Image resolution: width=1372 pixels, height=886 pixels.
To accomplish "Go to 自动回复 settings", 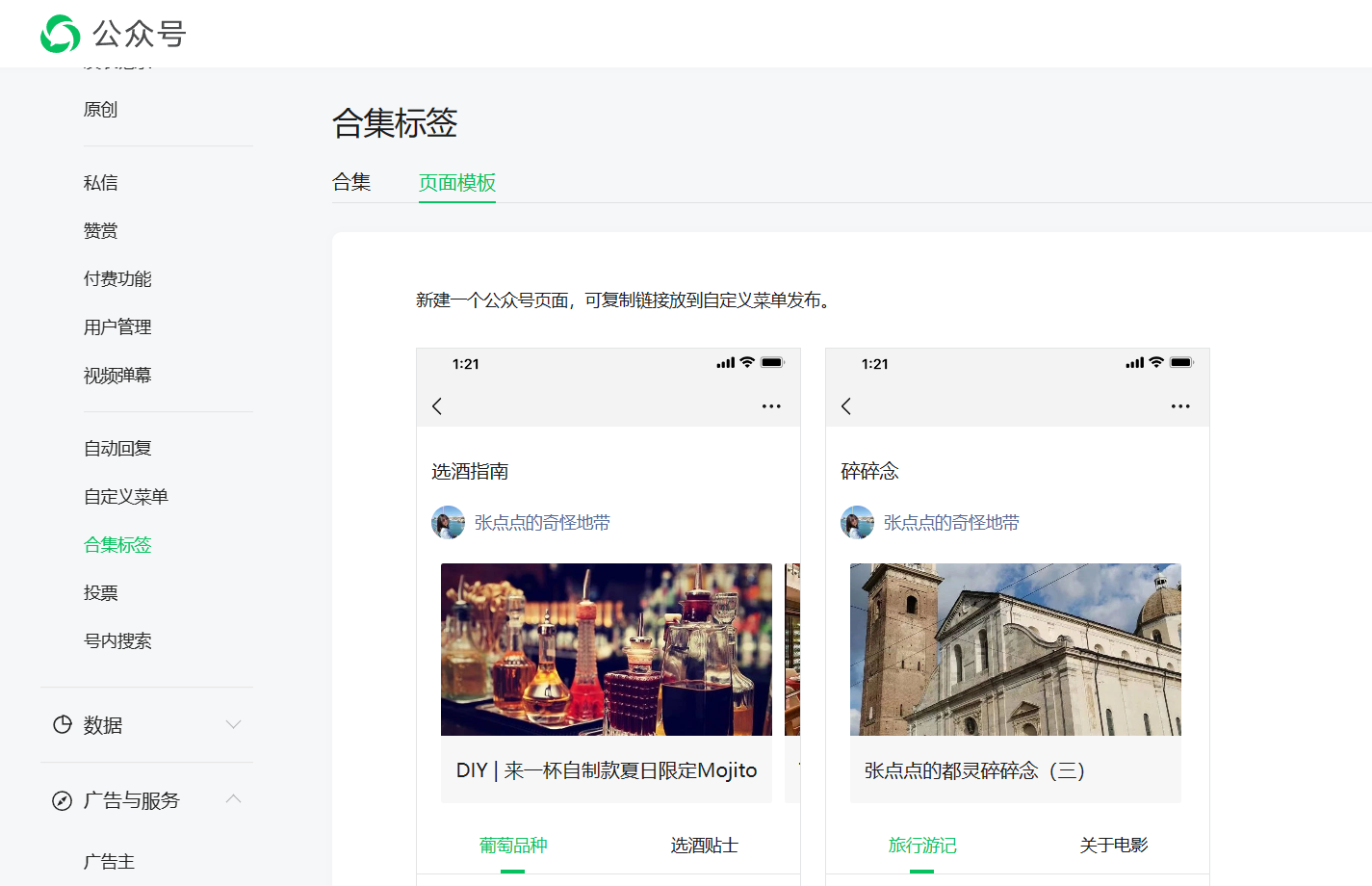I will (x=117, y=449).
